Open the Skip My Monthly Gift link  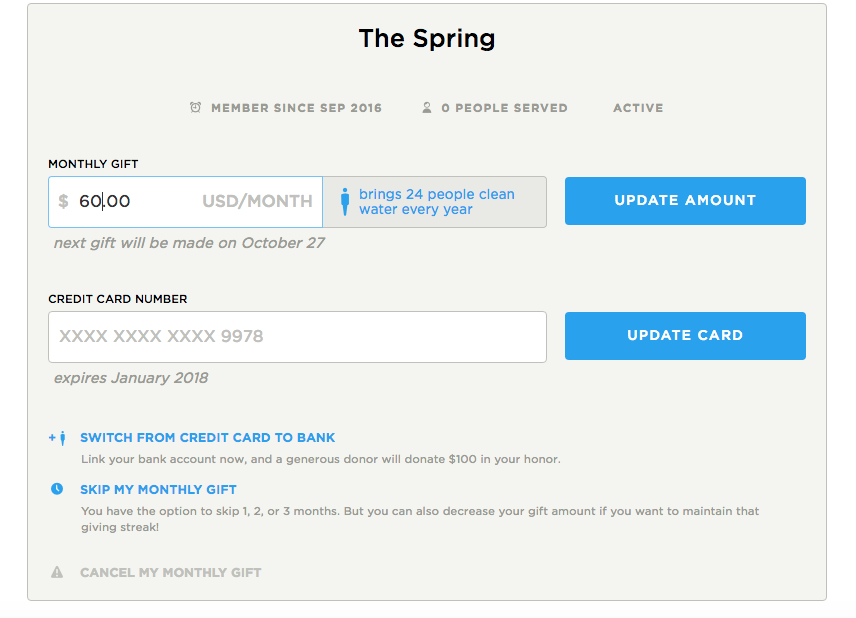coord(158,490)
